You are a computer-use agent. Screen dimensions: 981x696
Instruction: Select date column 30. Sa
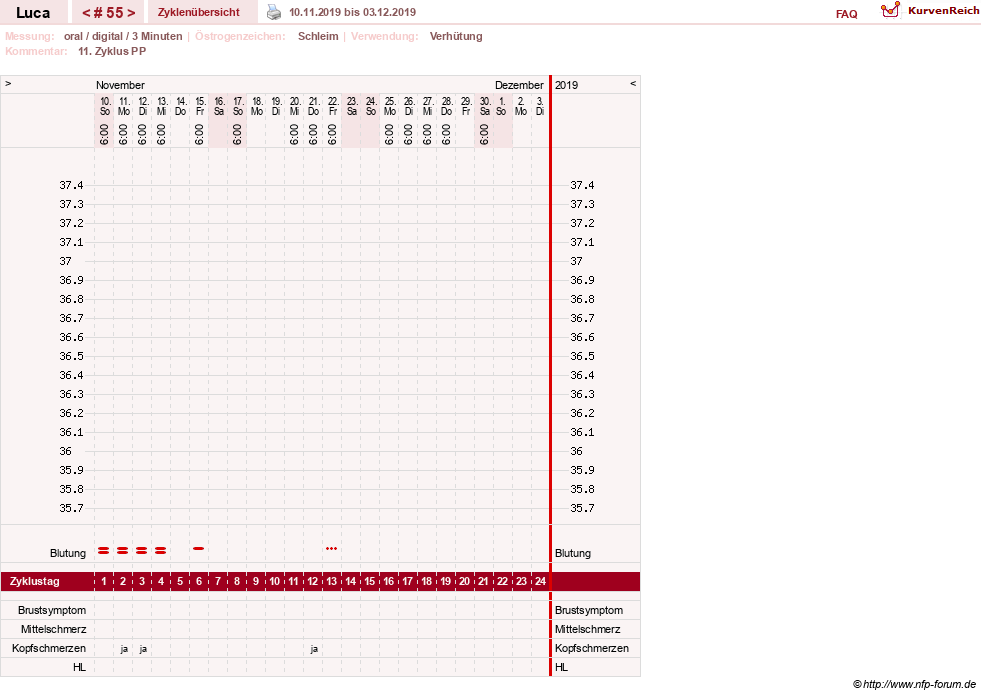[x=484, y=106]
